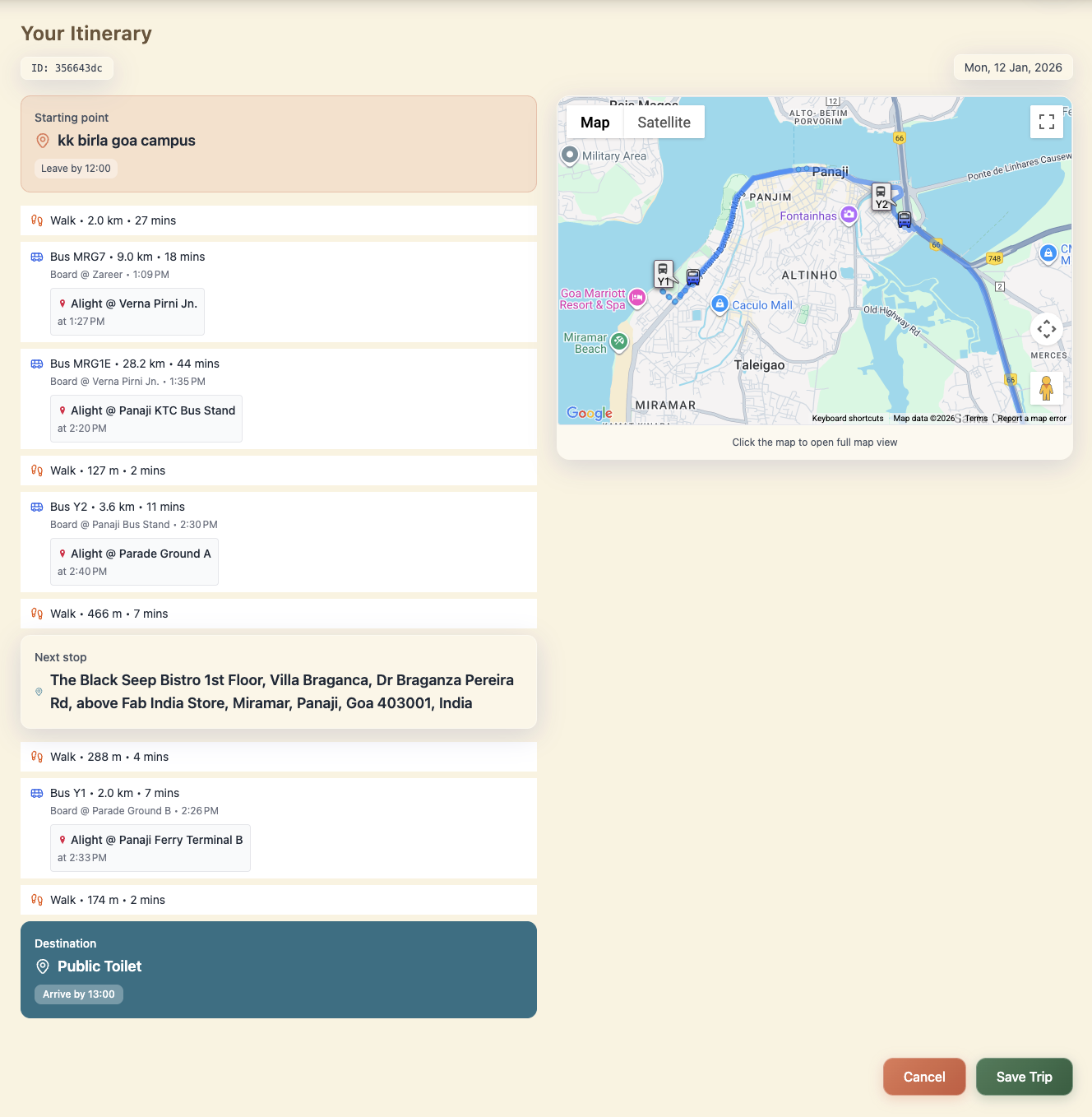Screen dimensions: 1092x1117
Task: Click the Google logo on the map
Action: [x=589, y=413]
